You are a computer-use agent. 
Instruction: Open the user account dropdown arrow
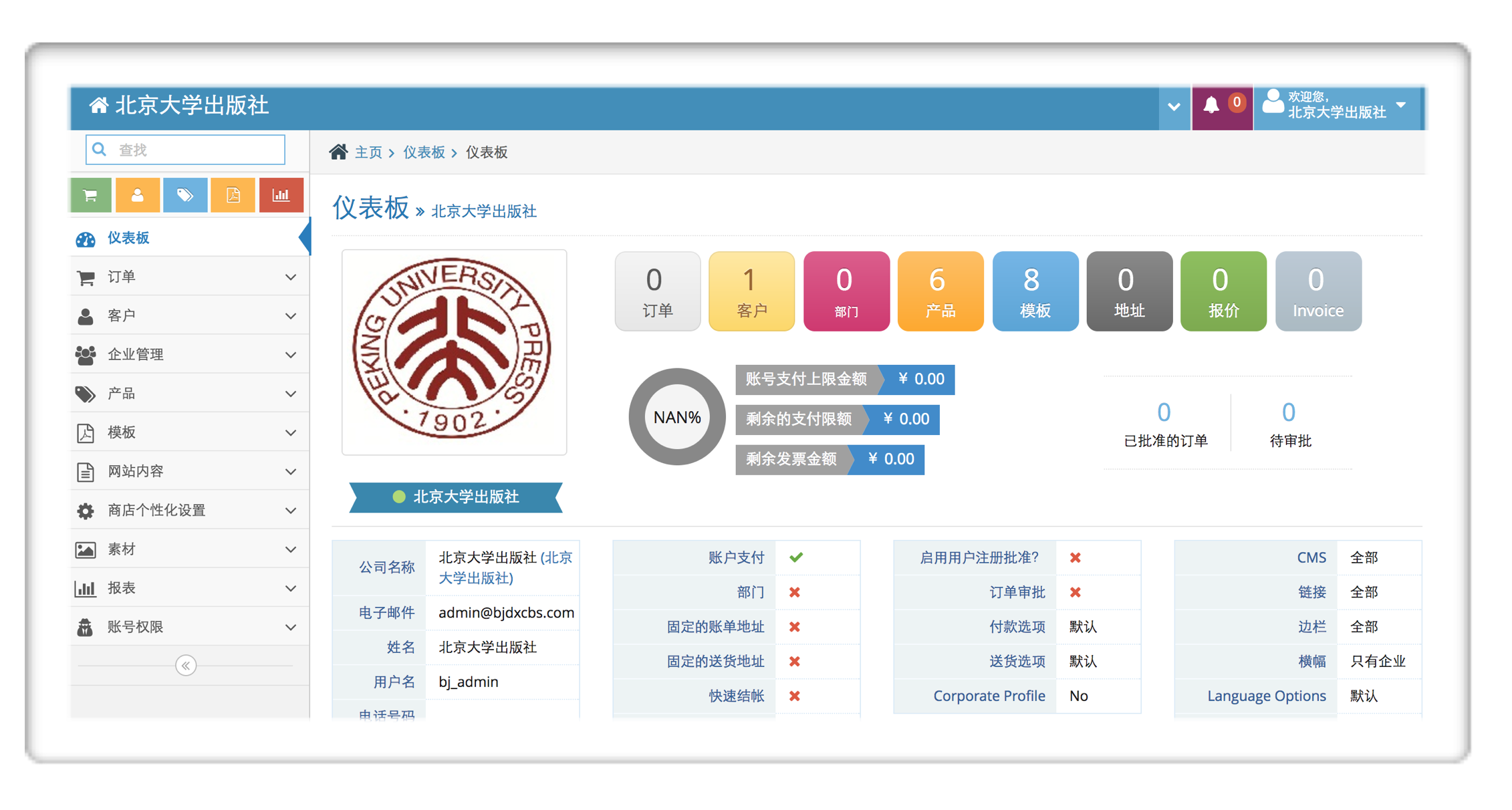(x=1401, y=105)
